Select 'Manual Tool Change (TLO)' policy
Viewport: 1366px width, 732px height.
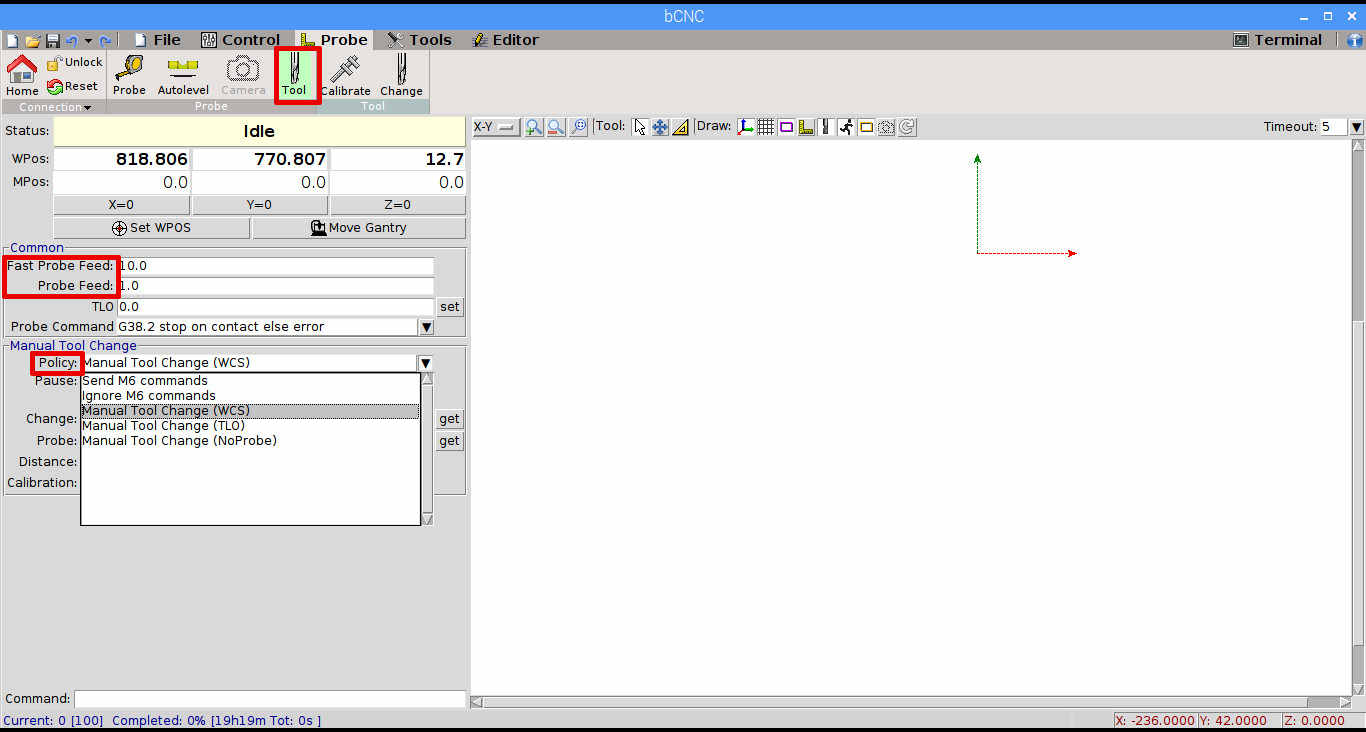250,426
